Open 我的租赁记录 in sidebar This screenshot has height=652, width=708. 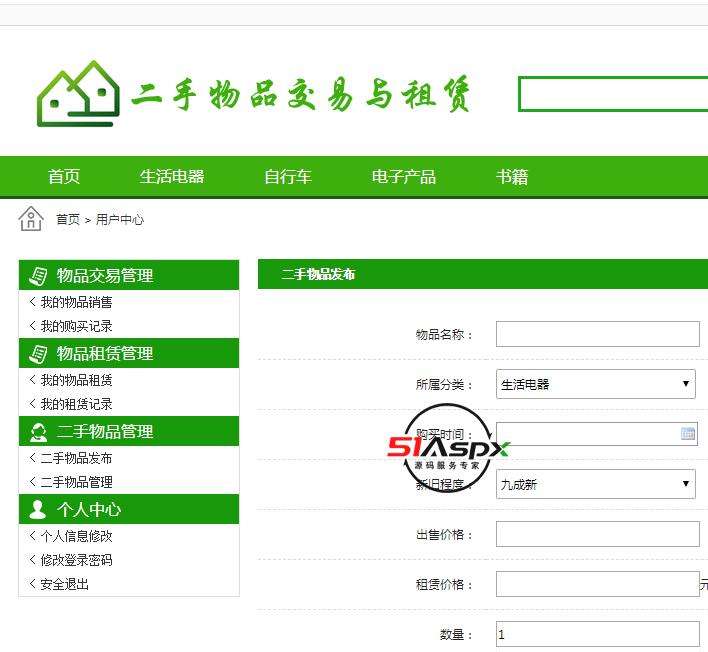click(x=76, y=404)
